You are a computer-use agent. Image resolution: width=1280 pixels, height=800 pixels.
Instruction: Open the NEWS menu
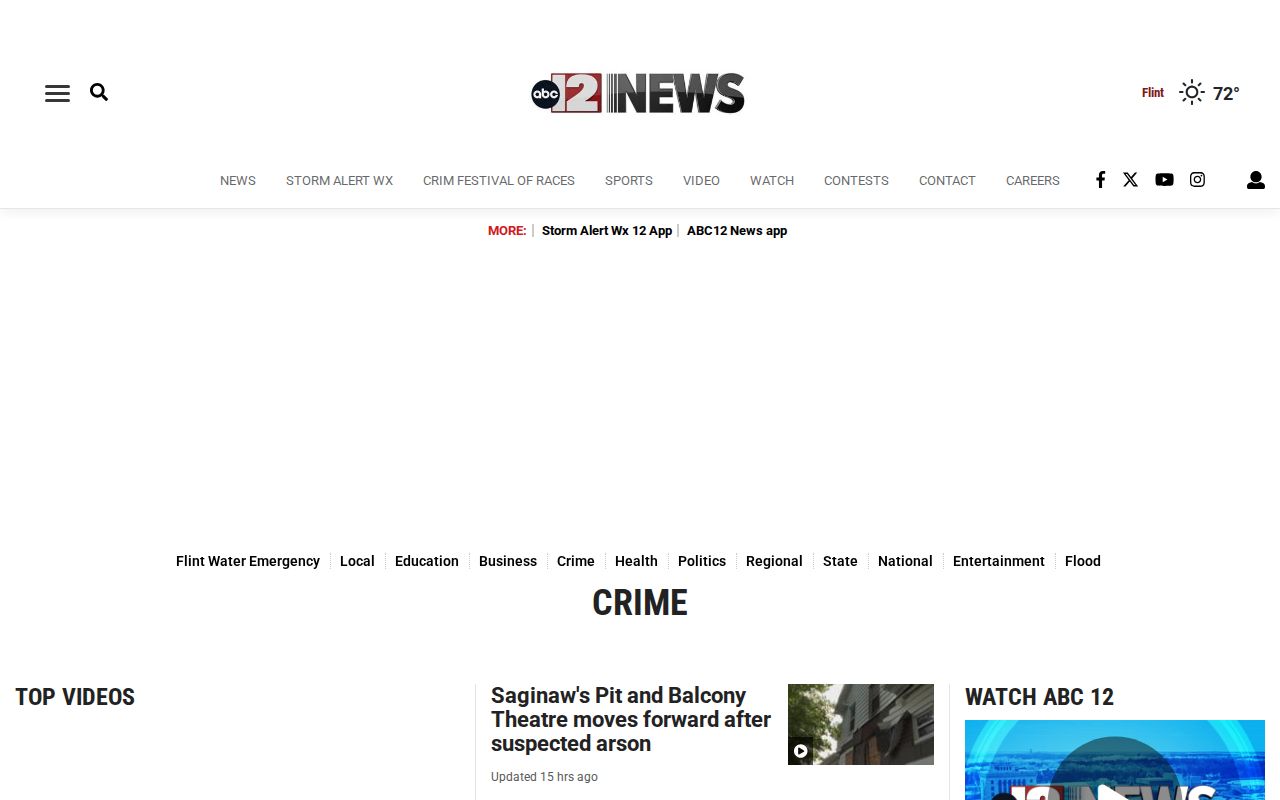point(238,181)
